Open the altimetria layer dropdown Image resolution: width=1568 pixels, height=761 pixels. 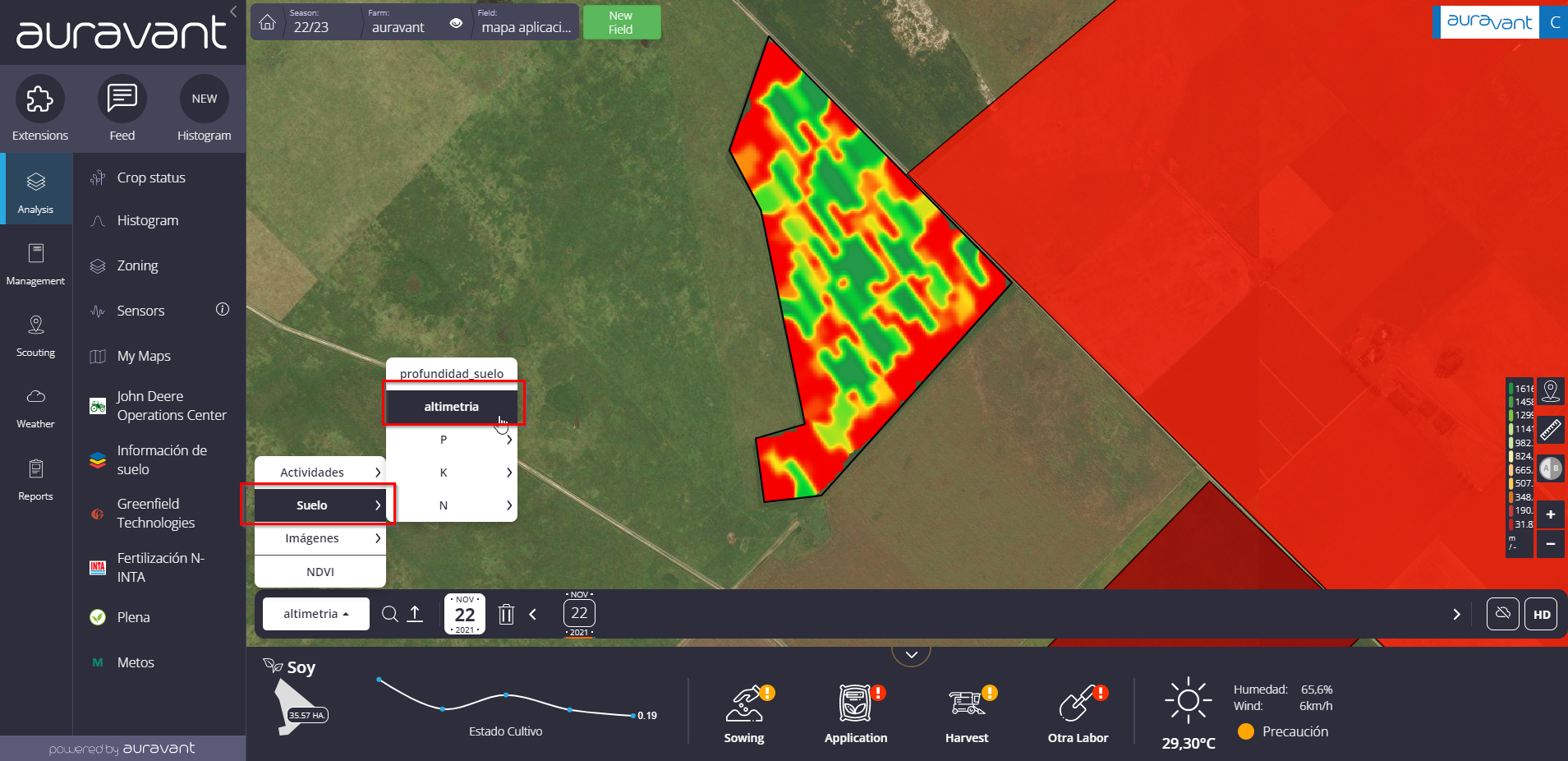click(x=316, y=614)
